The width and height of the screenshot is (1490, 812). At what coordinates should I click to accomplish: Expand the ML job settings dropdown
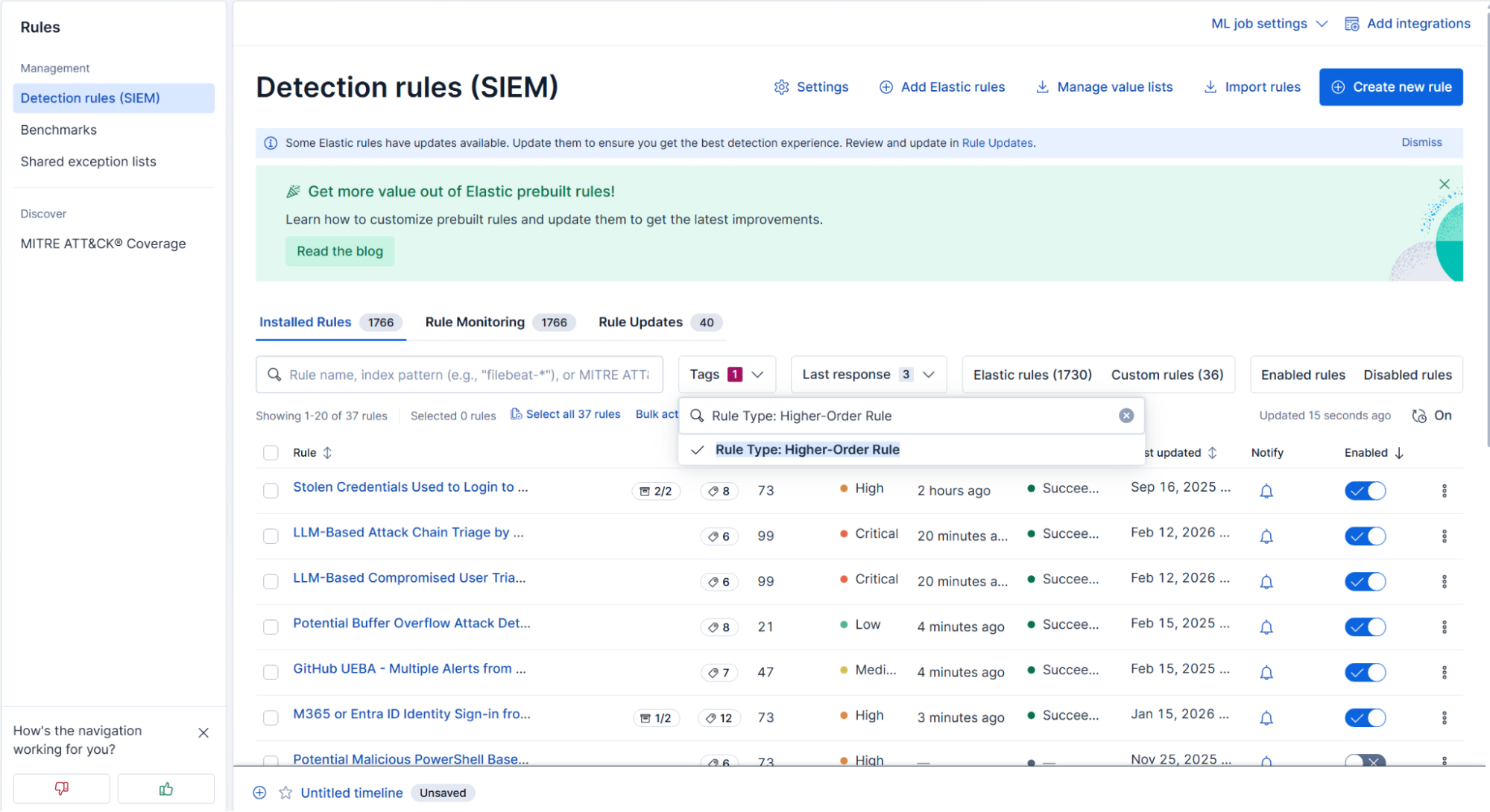(1269, 24)
